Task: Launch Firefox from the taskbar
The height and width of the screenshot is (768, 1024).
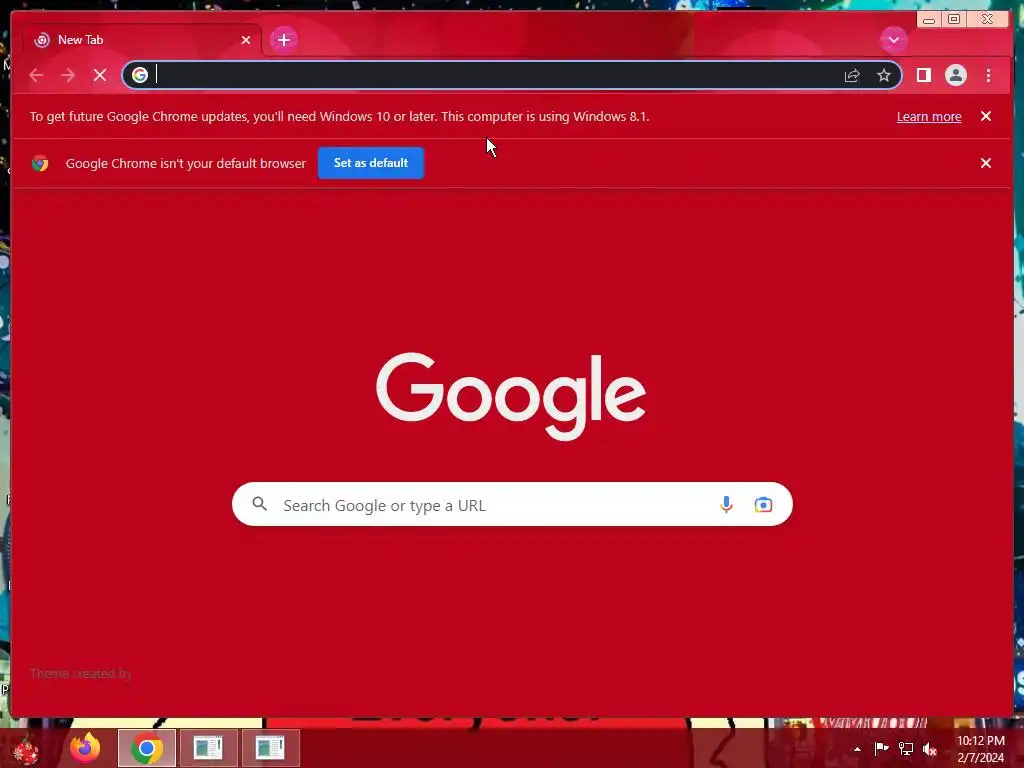Action: (x=85, y=748)
